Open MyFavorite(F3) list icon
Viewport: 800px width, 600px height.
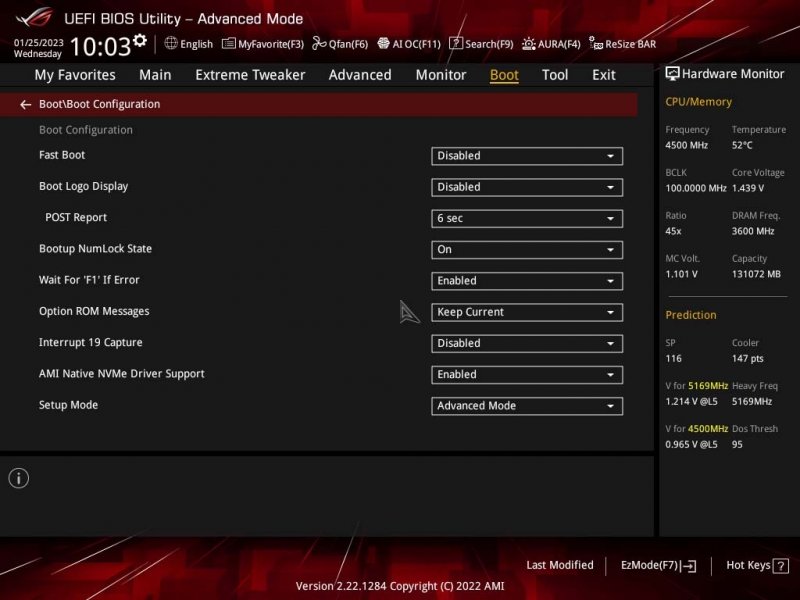pos(228,44)
